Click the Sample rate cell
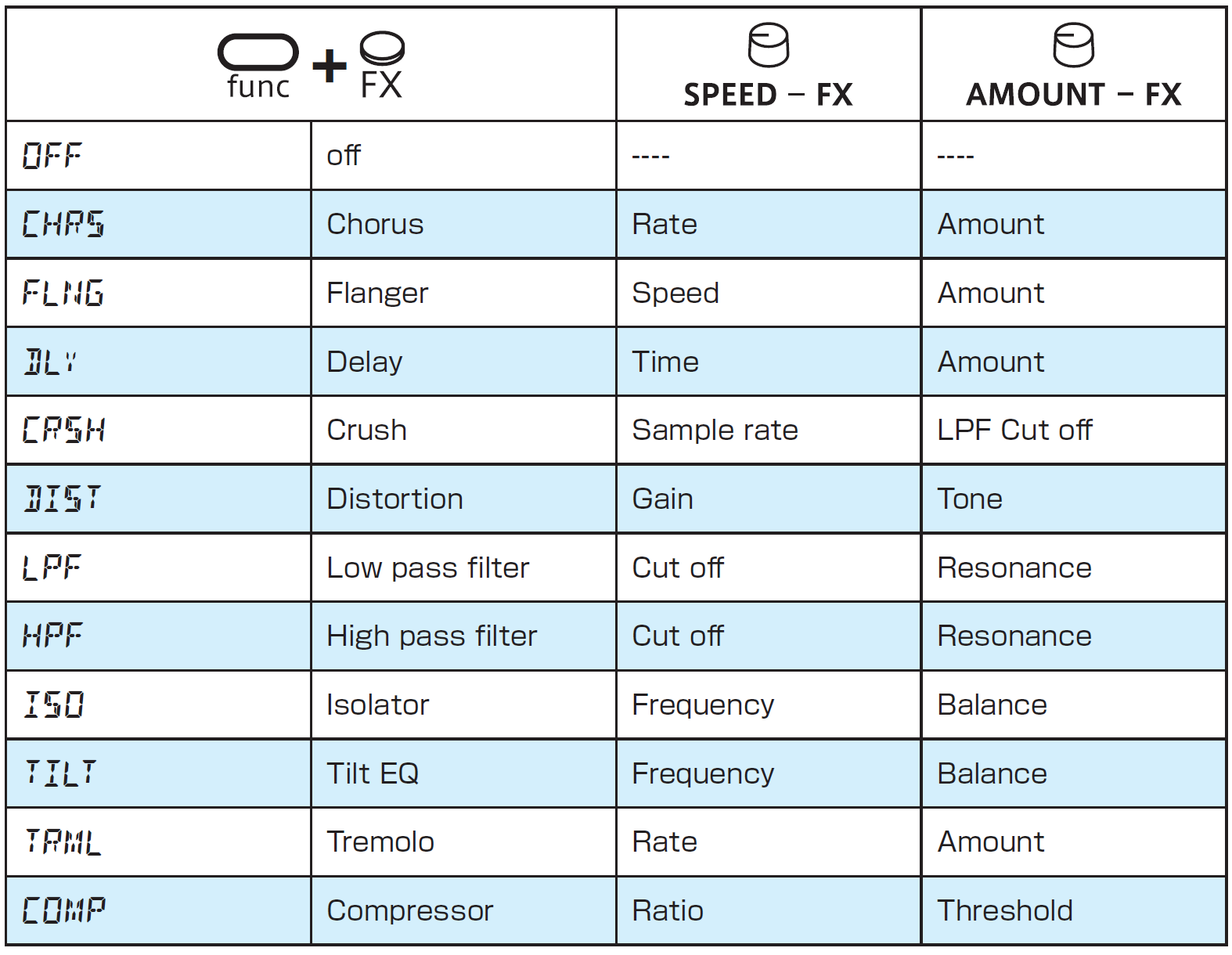The width and height of the screenshot is (1232, 955). 769,431
